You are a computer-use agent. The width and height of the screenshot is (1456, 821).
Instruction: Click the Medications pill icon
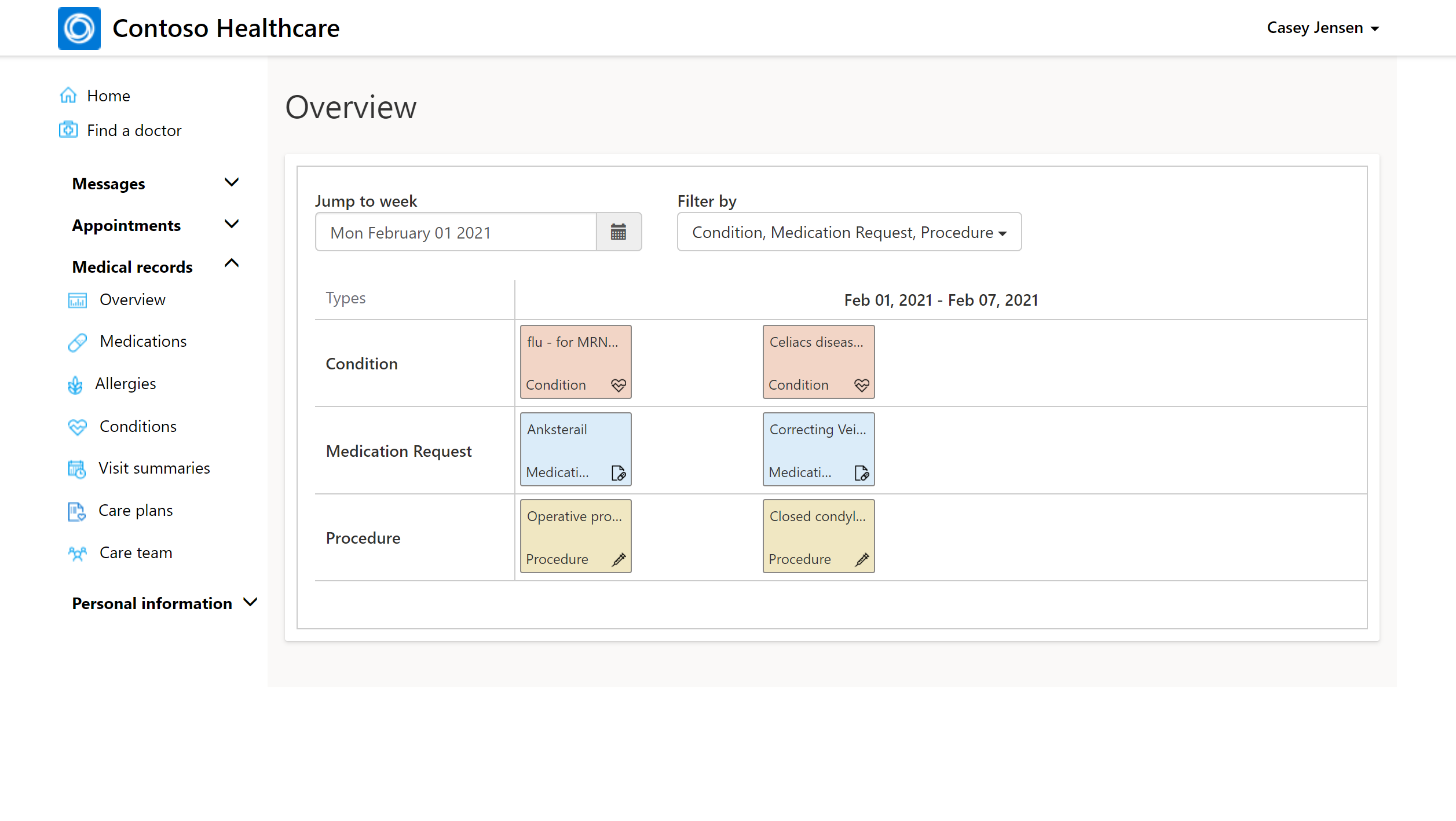77,341
